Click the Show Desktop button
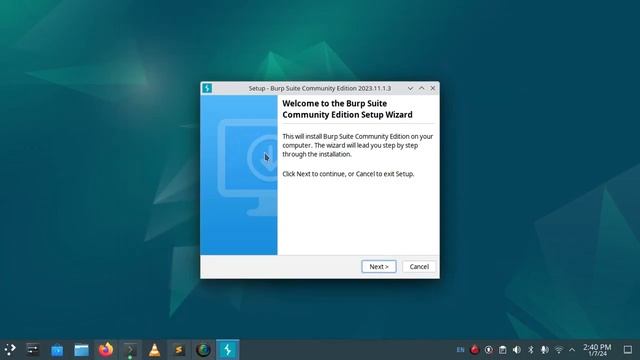Screen dimensions: 640x360 628,350
